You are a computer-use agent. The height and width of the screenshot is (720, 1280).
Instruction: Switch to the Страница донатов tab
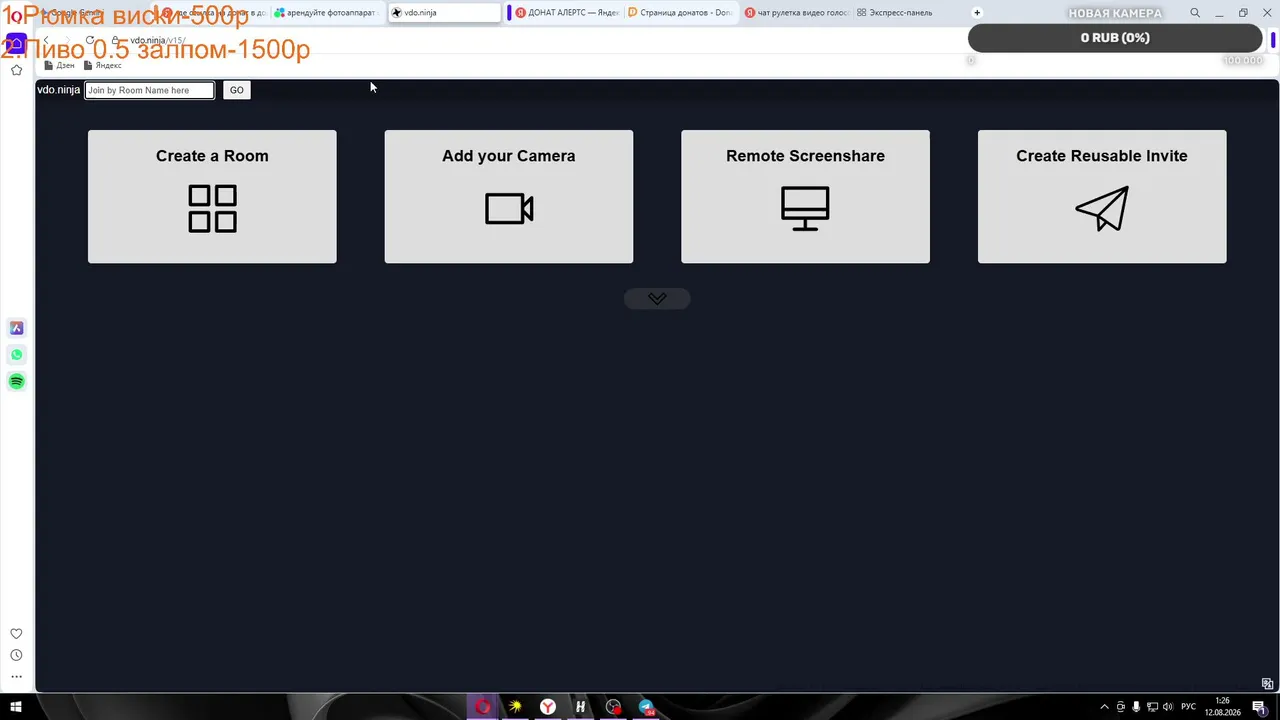(681, 13)
